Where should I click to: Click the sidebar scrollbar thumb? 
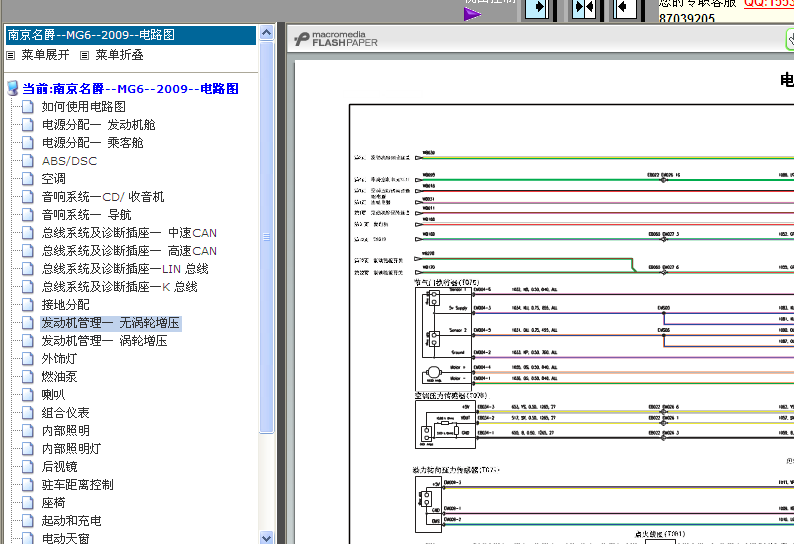coord(266,237)
